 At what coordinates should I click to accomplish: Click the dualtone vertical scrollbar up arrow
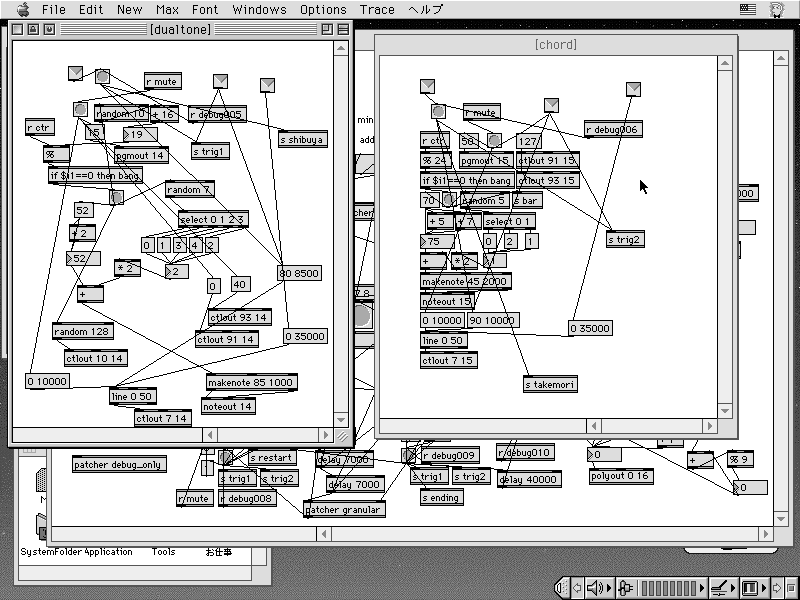341,48
